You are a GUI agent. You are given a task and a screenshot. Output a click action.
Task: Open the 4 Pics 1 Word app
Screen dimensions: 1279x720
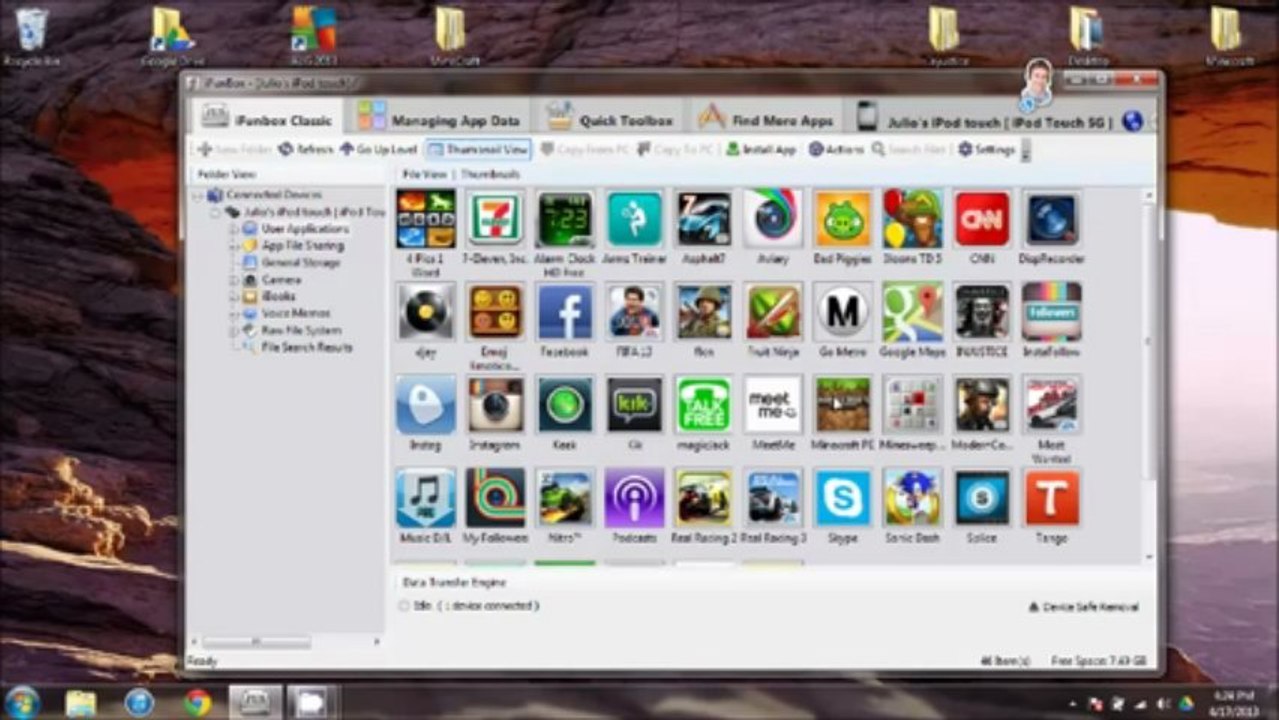426,219
